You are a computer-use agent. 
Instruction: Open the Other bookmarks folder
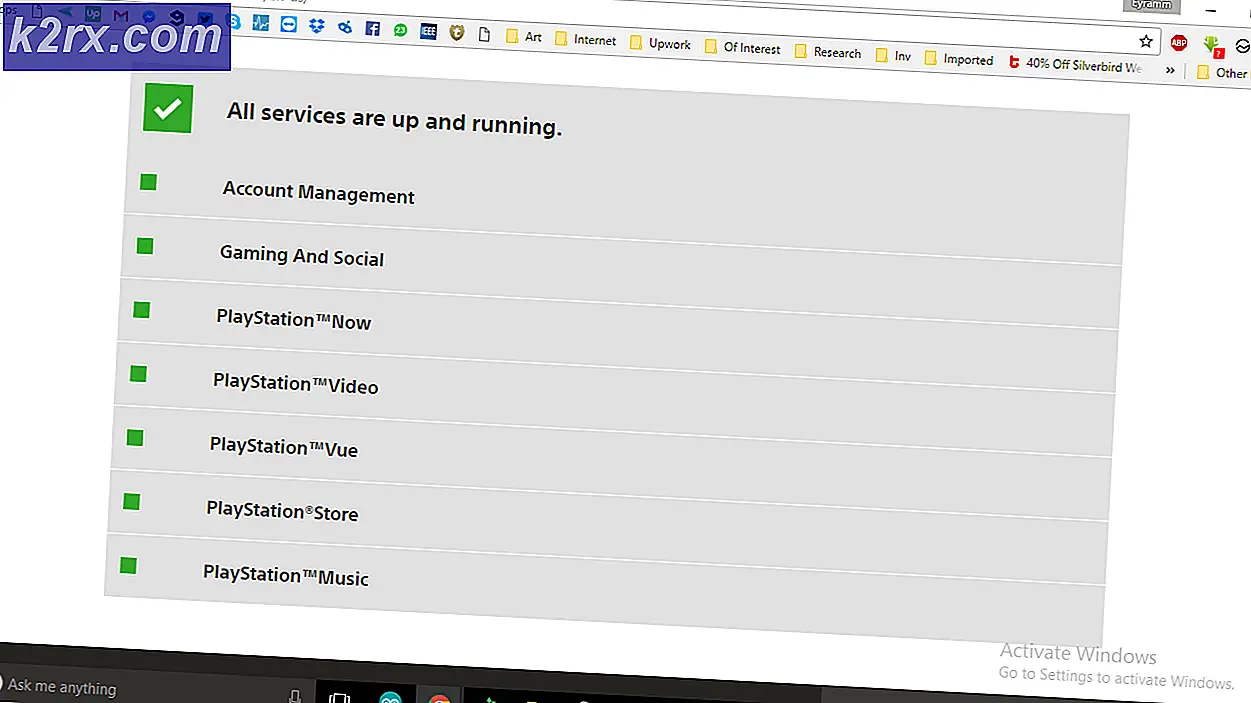coord(1222,72)
